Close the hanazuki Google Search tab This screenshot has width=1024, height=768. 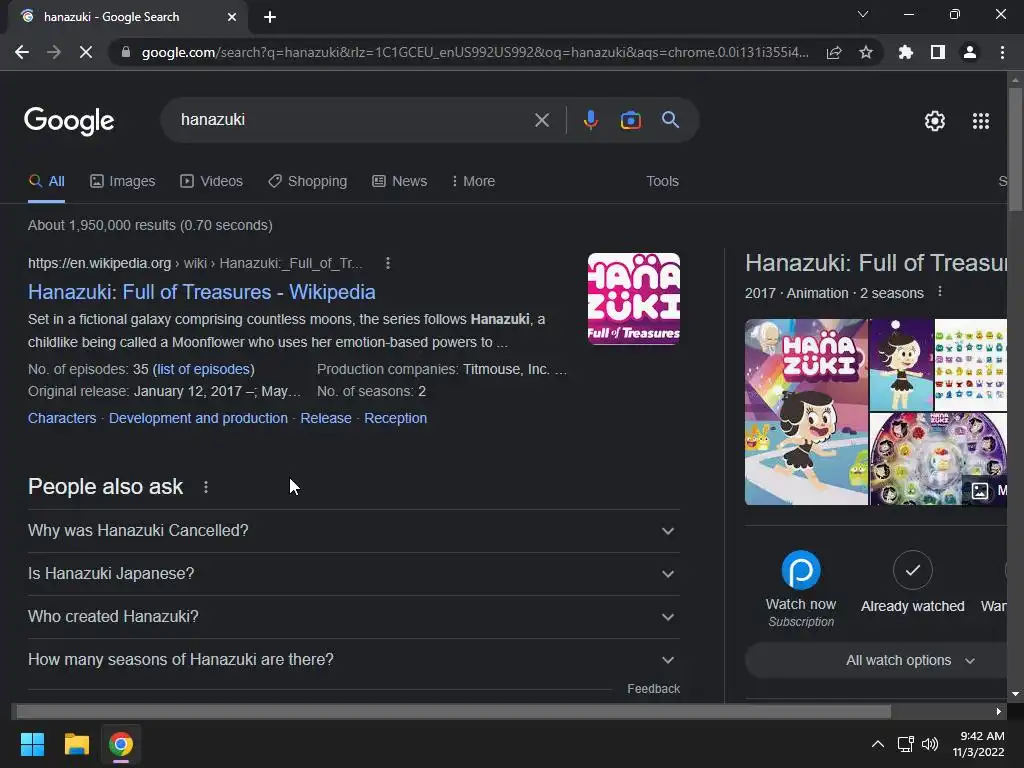click(232, 17)
